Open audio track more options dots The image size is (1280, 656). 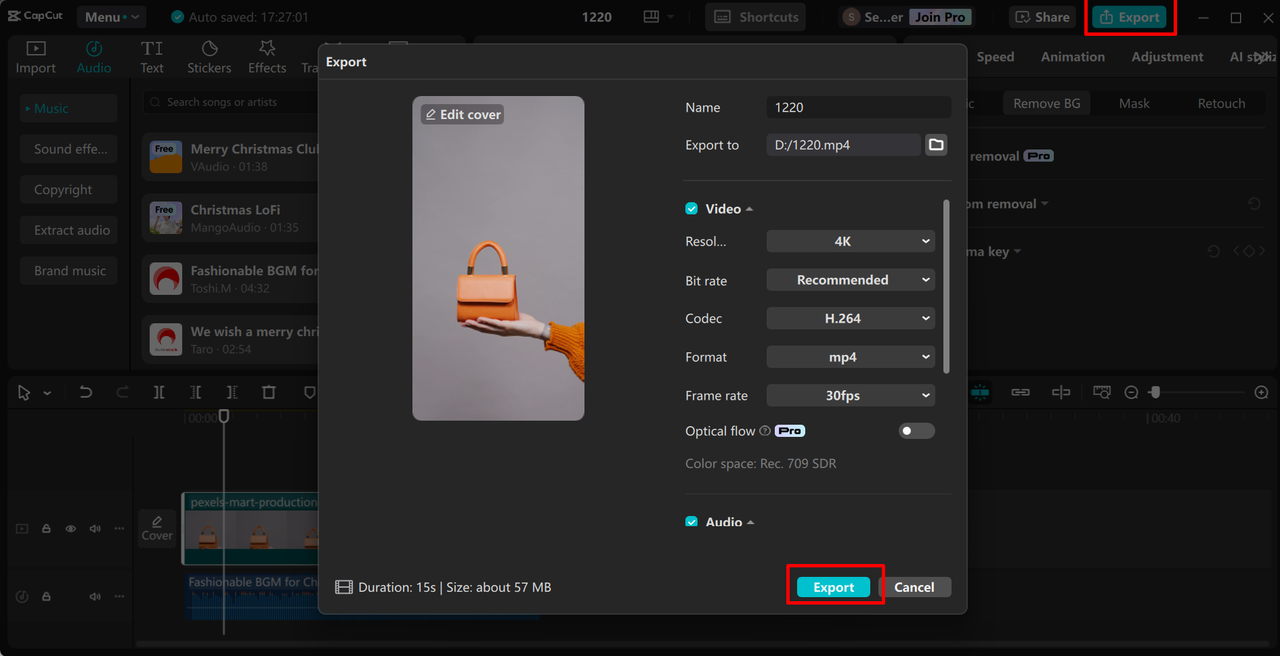pos(119,596)
